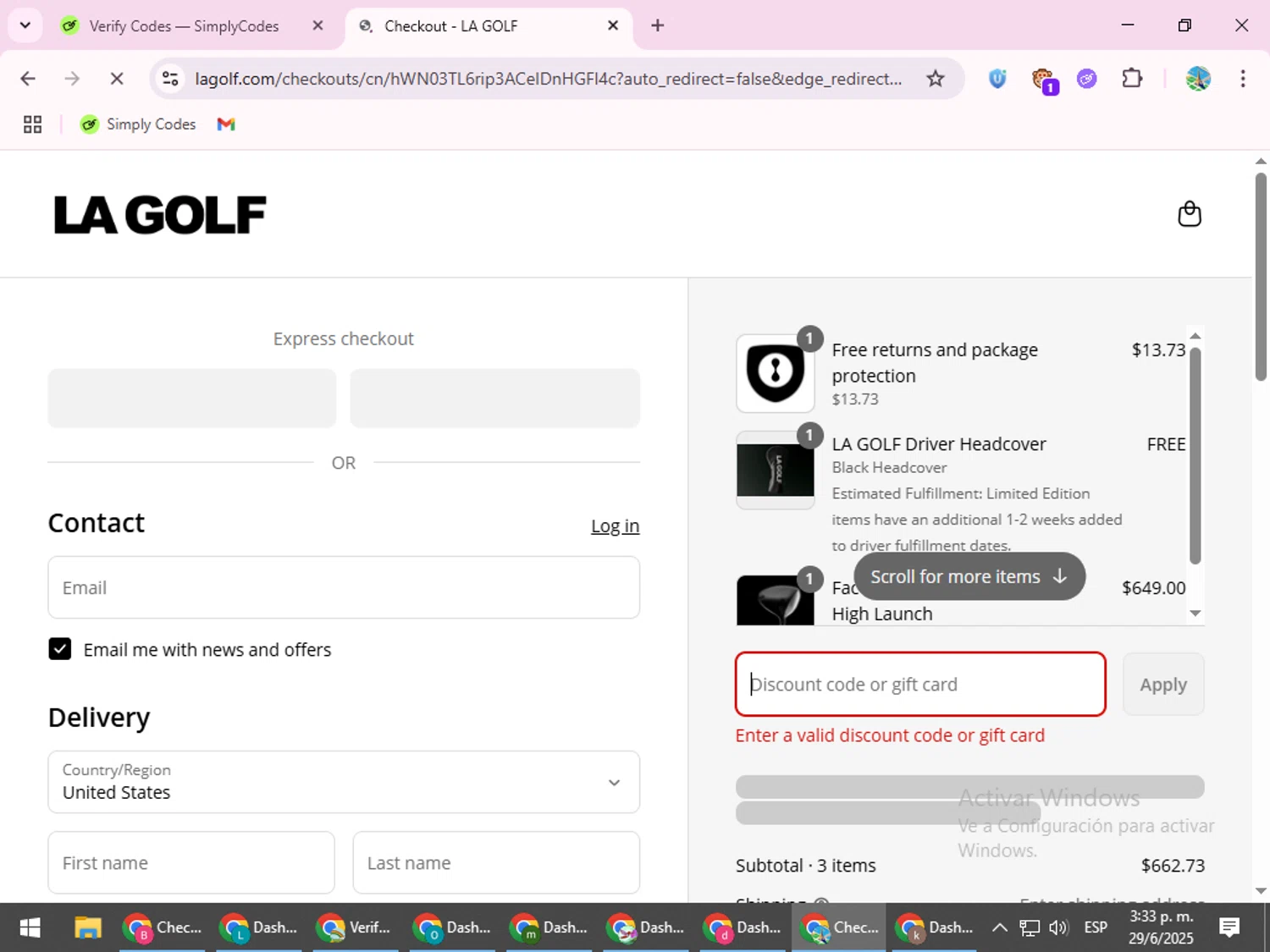Open a new browser tab
The height and width of the screenshot is (952, 1270).
[x=658, y=25]
